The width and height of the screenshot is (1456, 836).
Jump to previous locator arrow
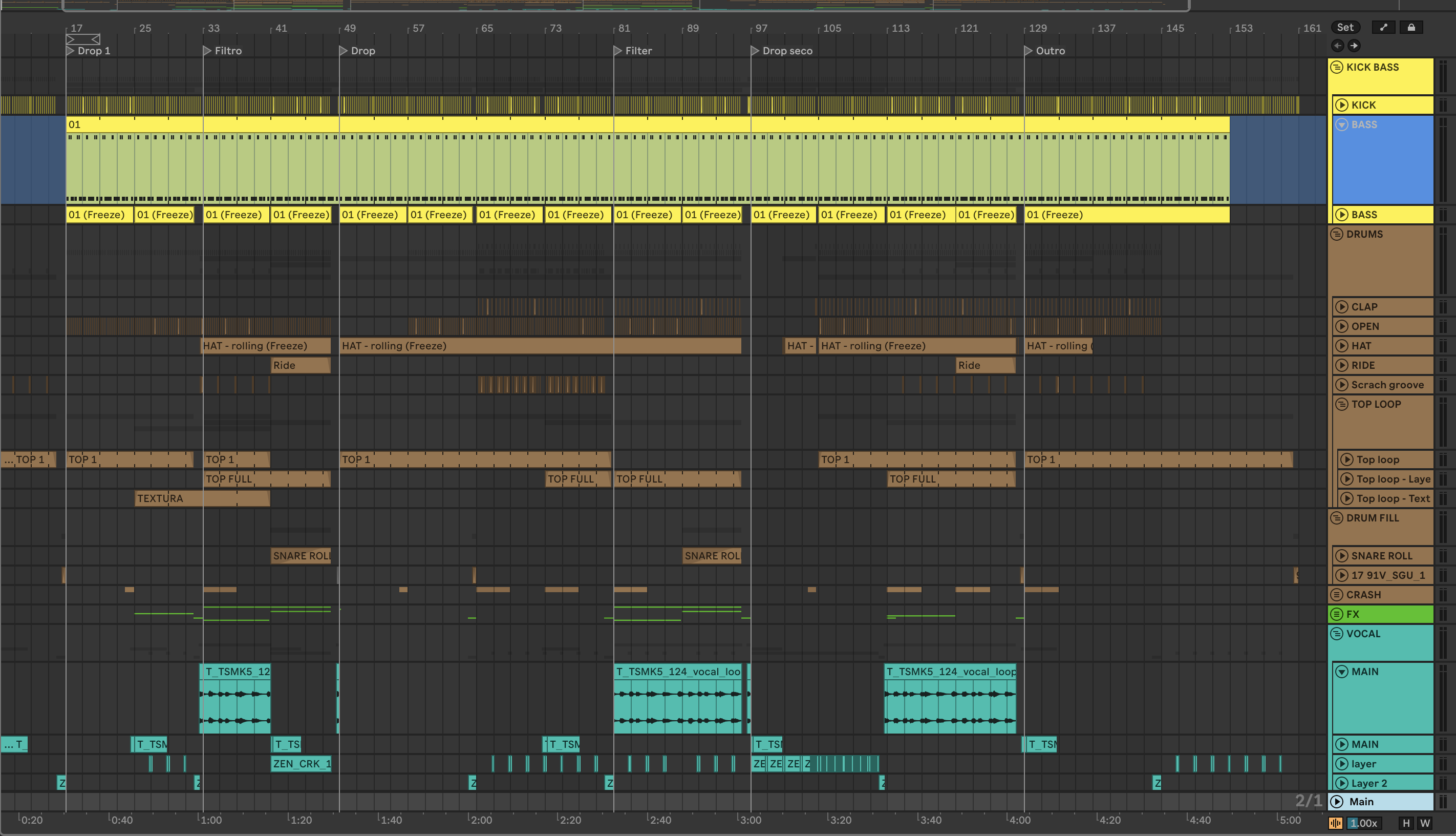point(1337,46)
